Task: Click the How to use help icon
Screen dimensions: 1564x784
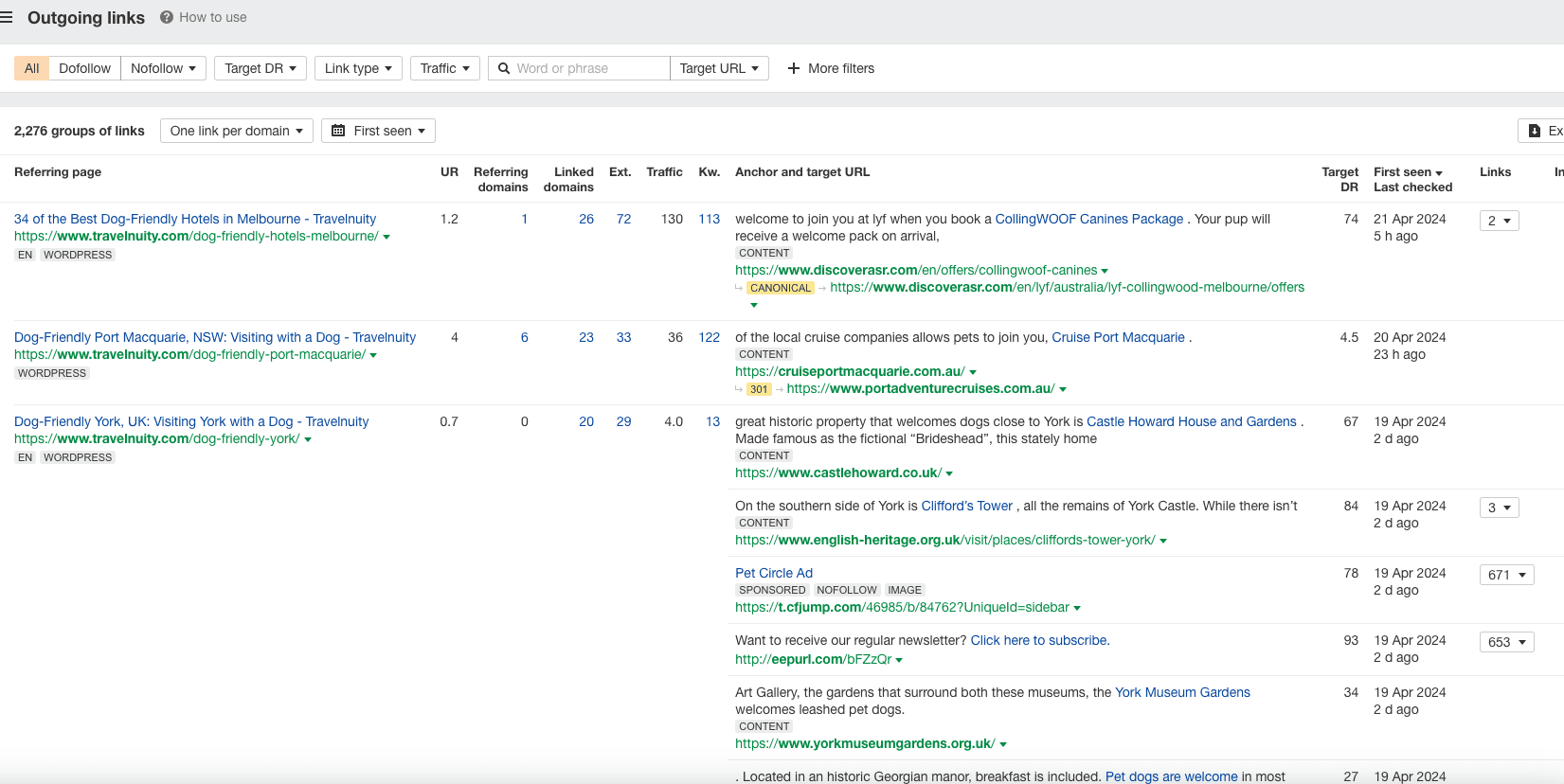Action: (x=167, y=17)
